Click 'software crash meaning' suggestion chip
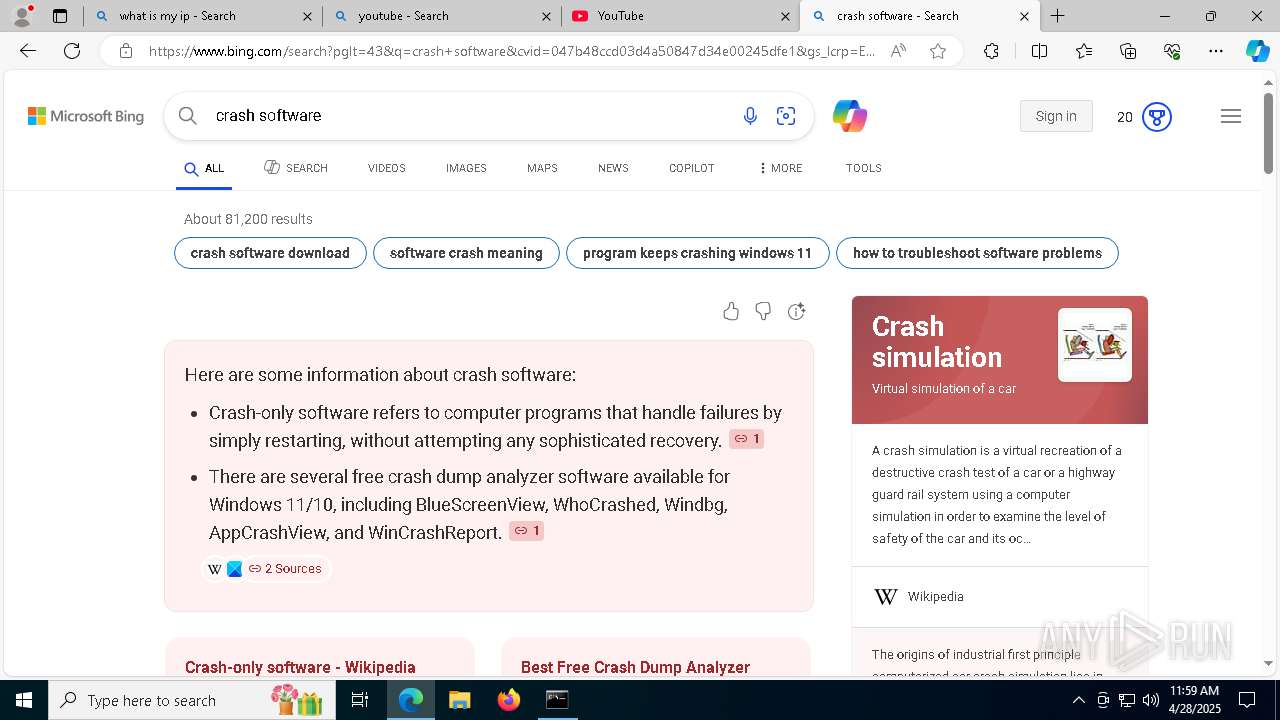The image size is (1280, 720). pyautogui.click(x=466, y=253)
